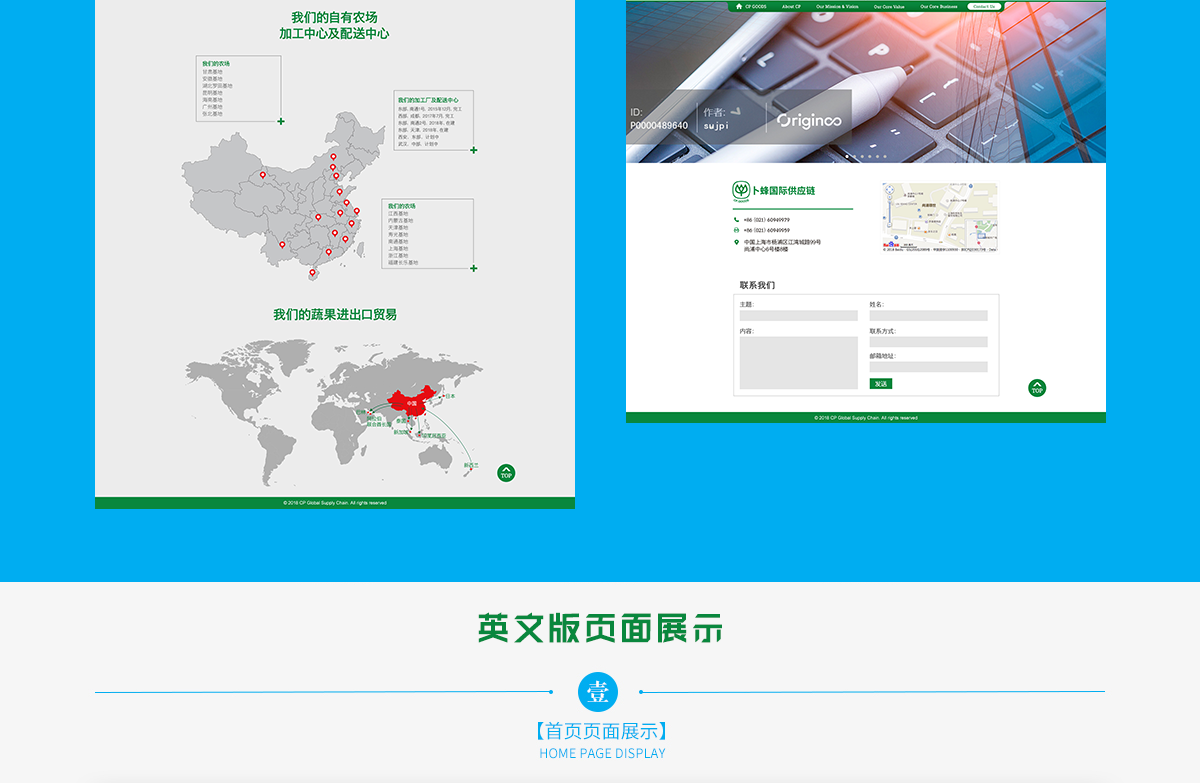
Task: Click the red pin on Hainan island
Action: click(312, 272)
